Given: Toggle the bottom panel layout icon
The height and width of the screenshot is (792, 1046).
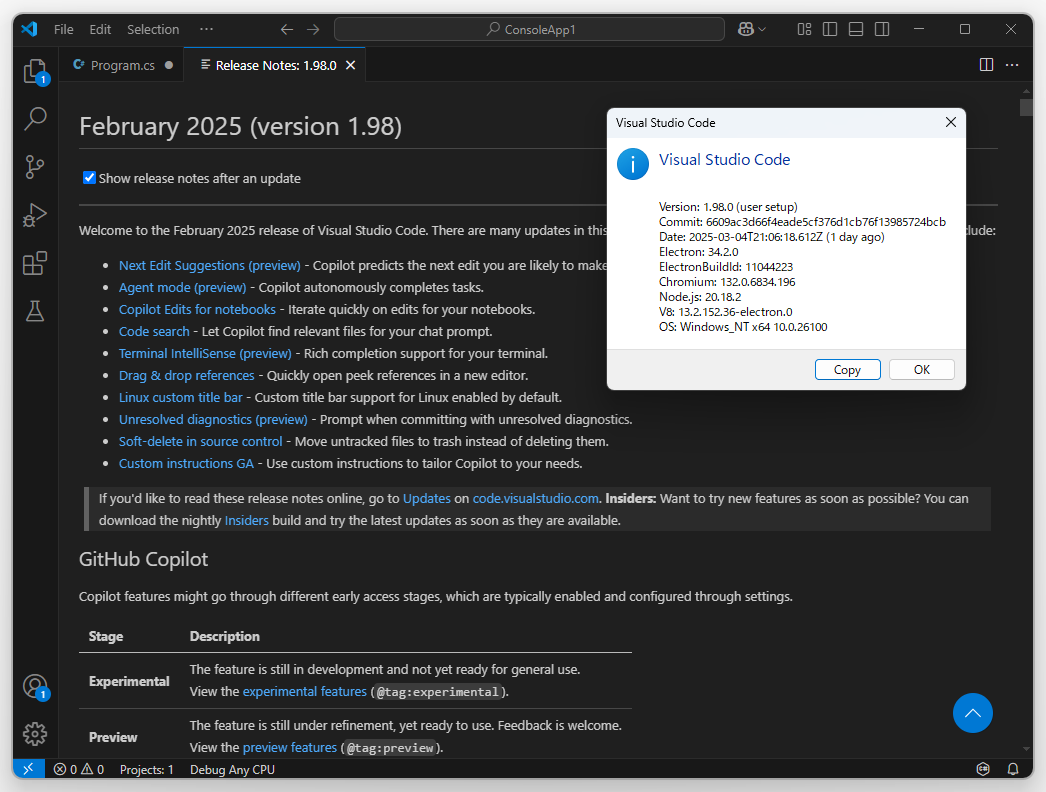Looking at the screenshot, I should pos(856,29).
